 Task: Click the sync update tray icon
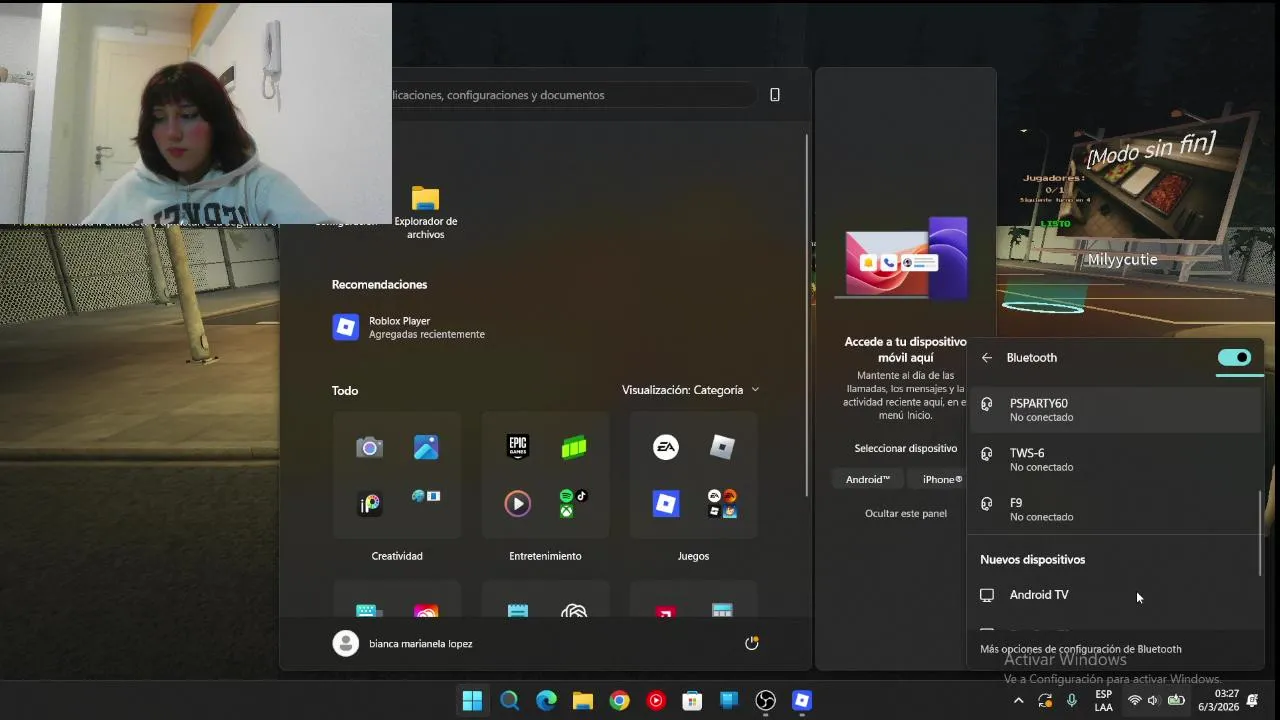coord(1045,701)
